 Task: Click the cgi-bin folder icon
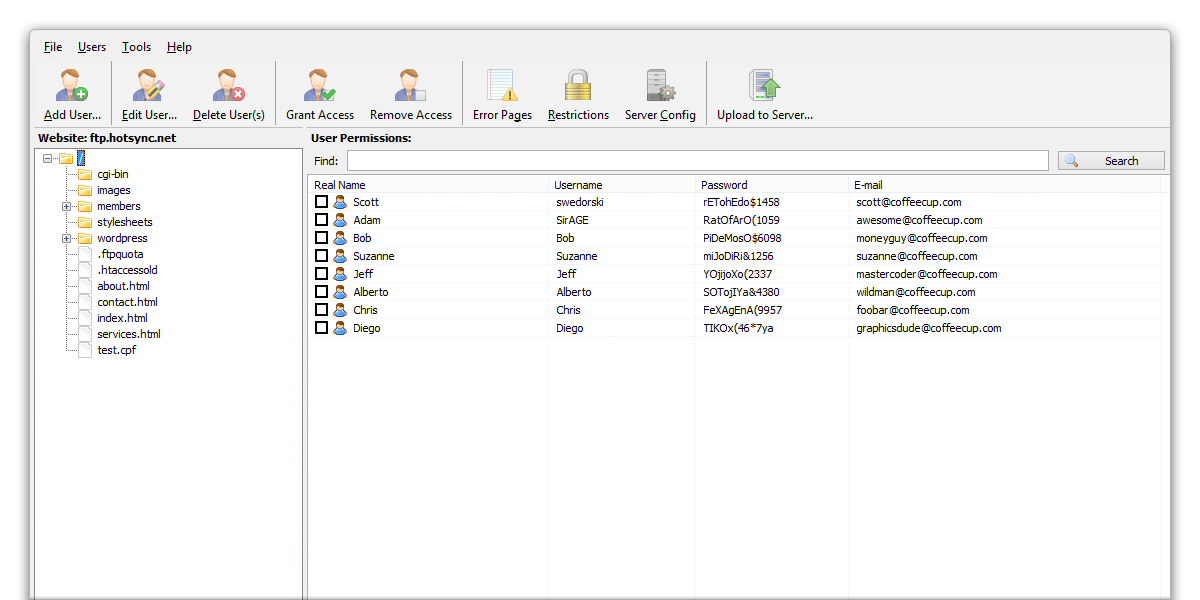click(x=85, y=174)
